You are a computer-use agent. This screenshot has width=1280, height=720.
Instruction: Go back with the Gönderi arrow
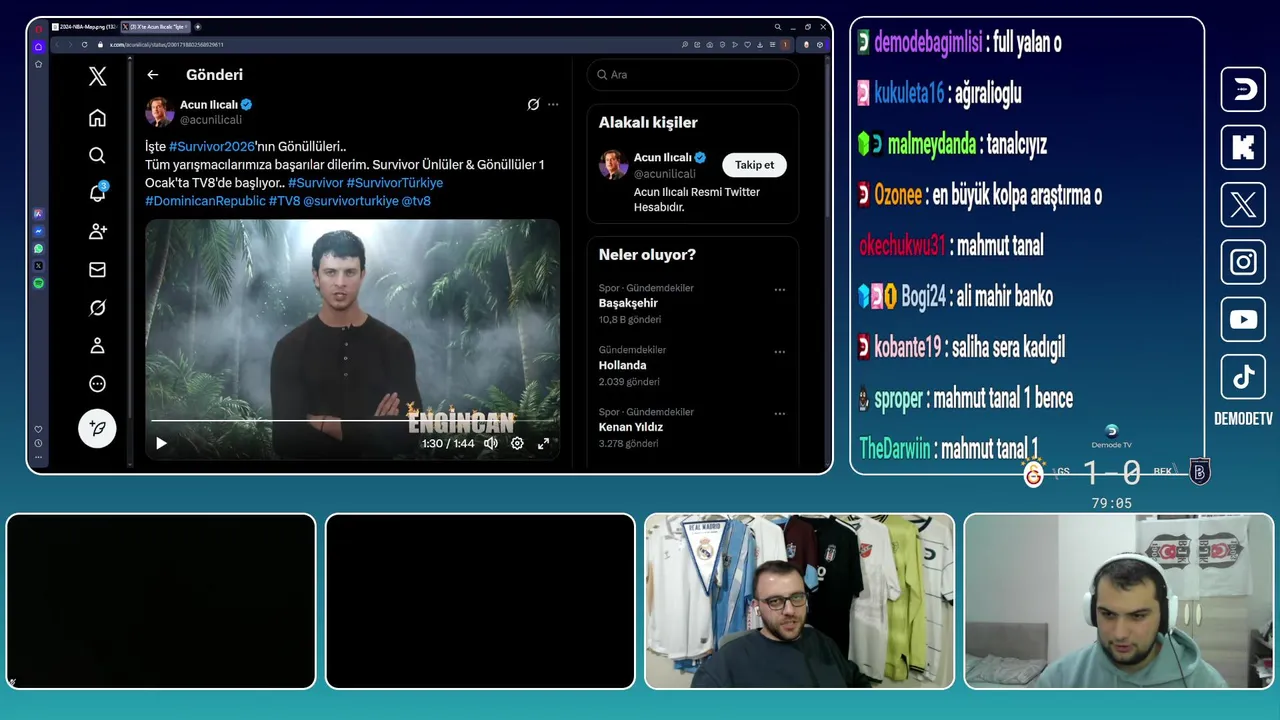(x=152, y=75)
